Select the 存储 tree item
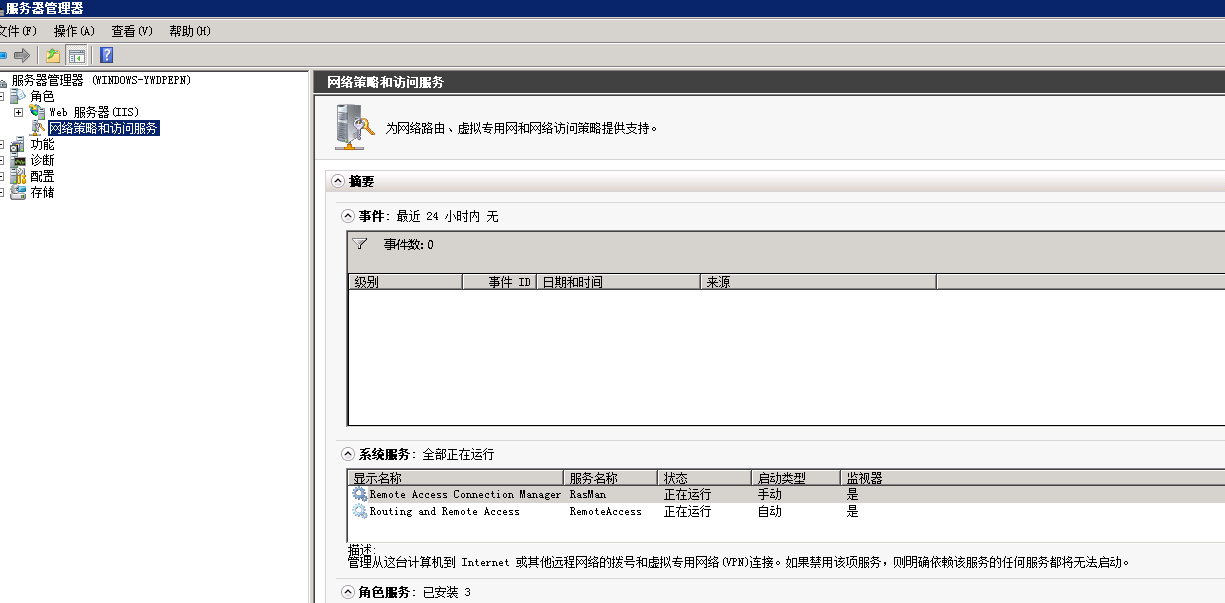Image resolution: width=1225 pixels, height=603 pixels. pyautogui.click(x=42, y=192)
